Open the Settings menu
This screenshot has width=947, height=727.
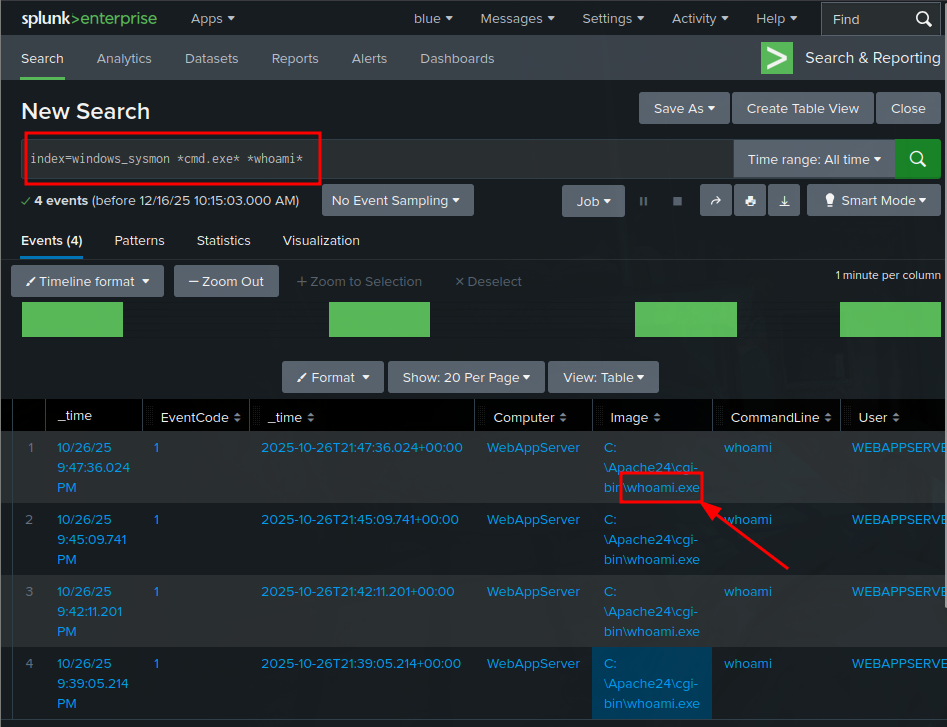pyautogui.click(x=613, y=19)
